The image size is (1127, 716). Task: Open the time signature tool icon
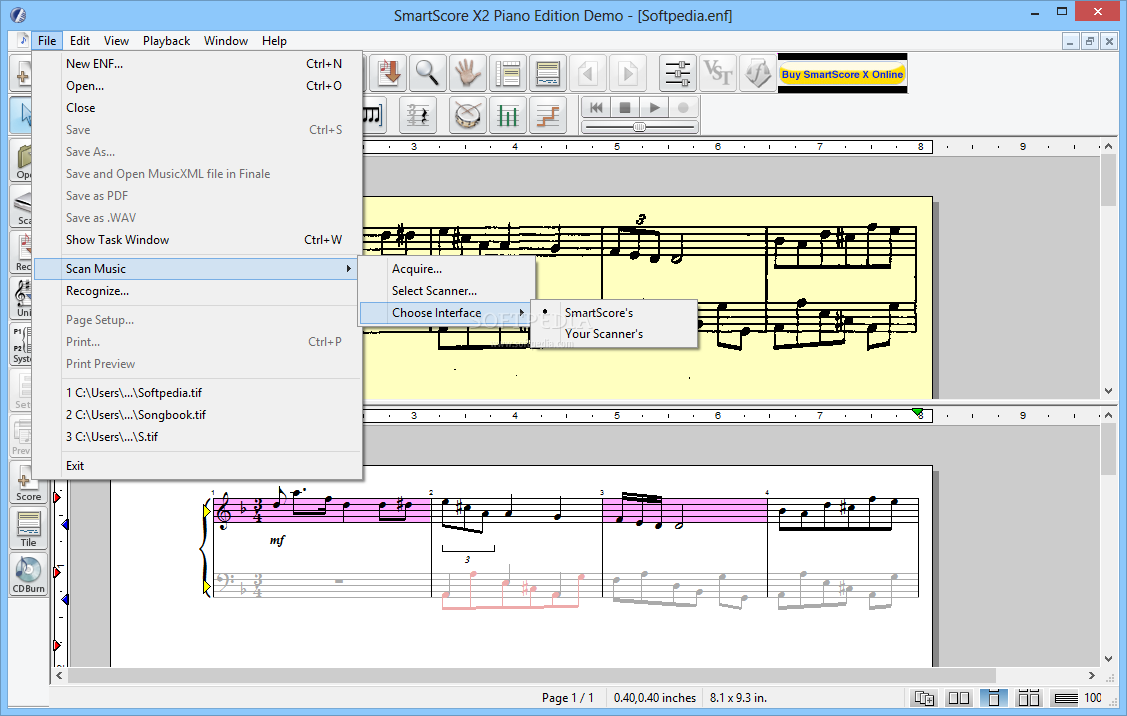pyautogui.click(x=418, y=115)
